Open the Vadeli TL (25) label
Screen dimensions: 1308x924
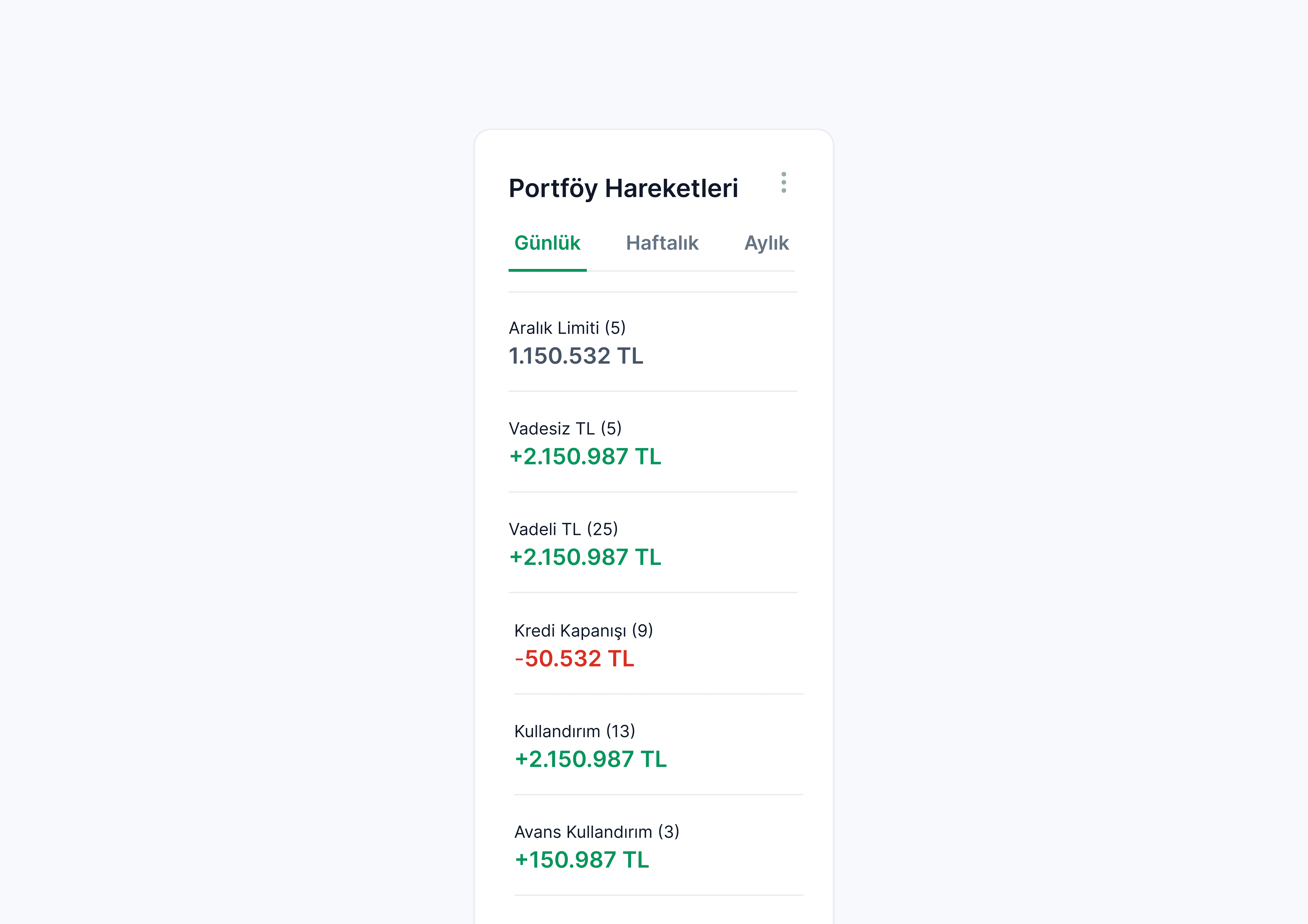point(563,529)
